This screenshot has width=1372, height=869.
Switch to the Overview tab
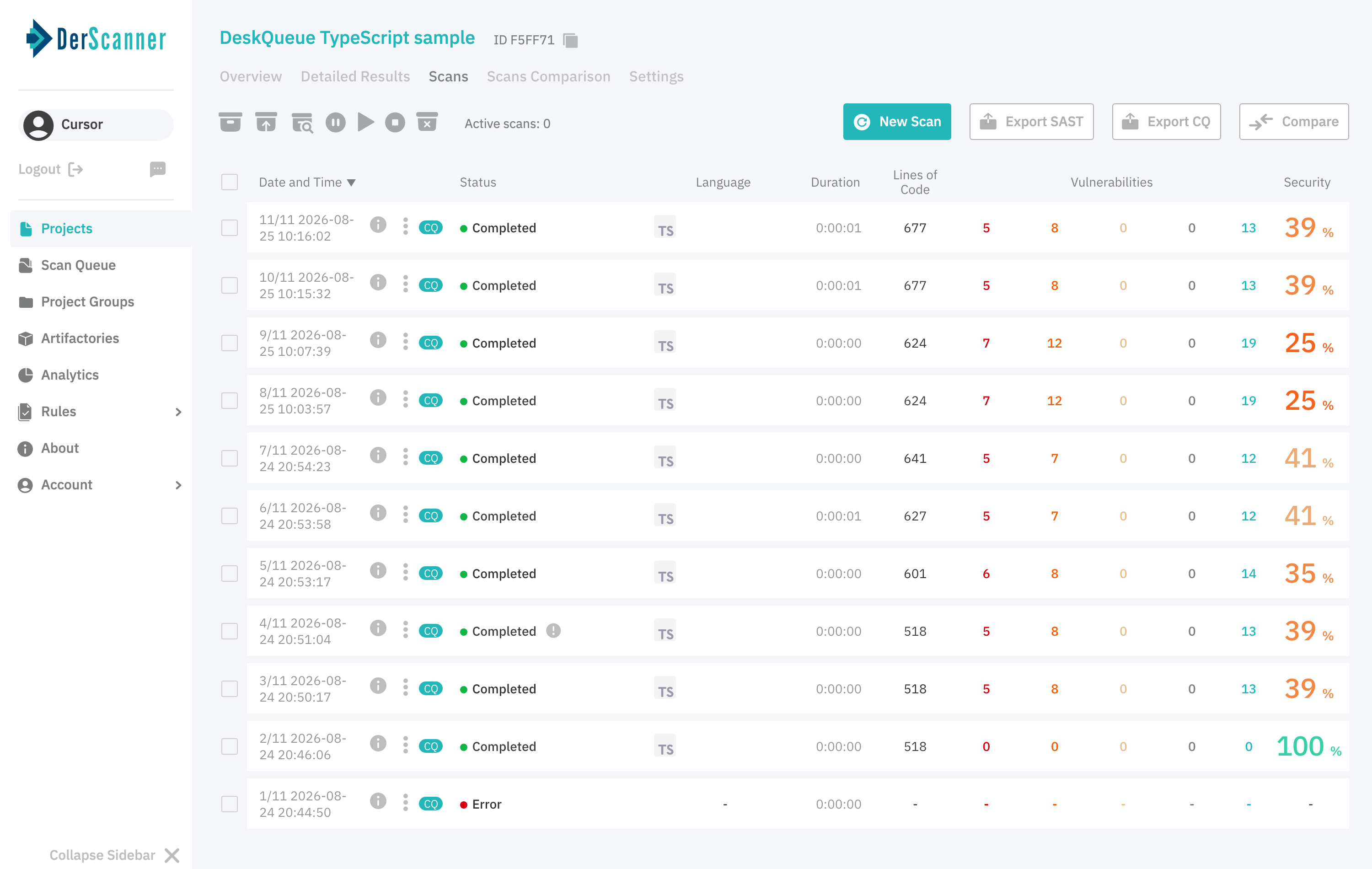point(251,76)
